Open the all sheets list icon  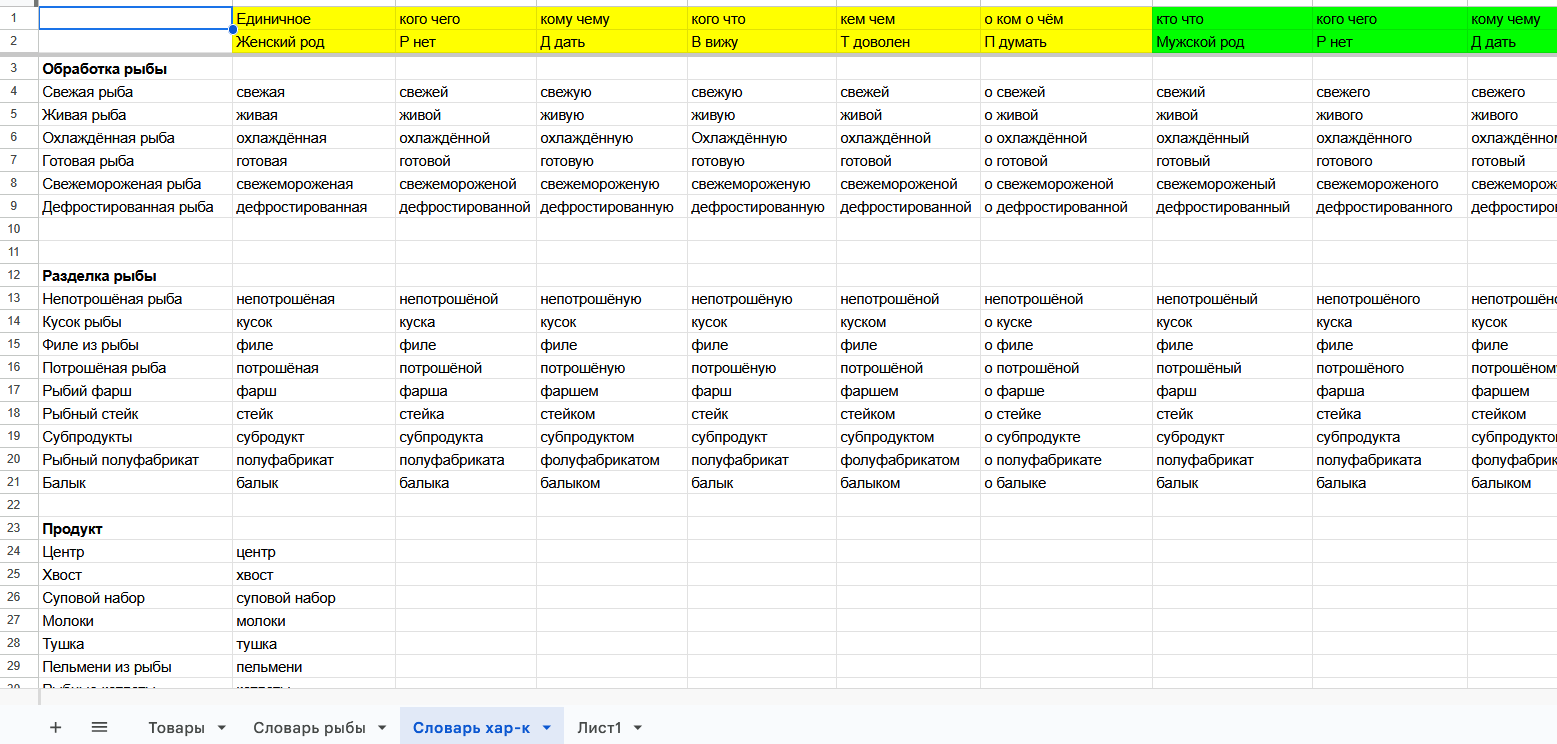point(99,727)
